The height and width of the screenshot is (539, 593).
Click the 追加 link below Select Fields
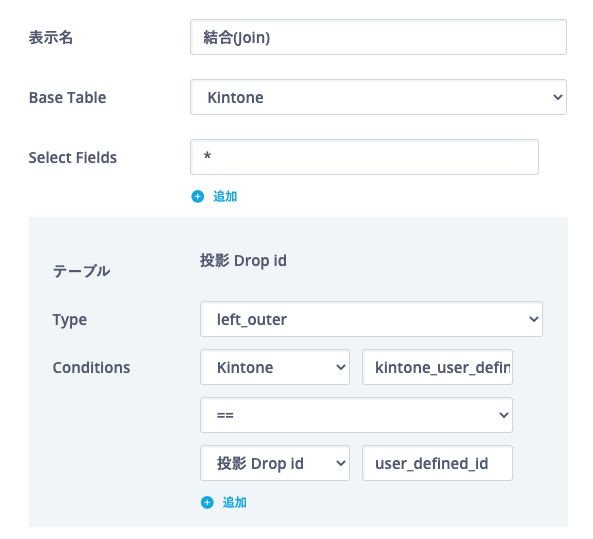pyautogui.click(x=225, y=197)
